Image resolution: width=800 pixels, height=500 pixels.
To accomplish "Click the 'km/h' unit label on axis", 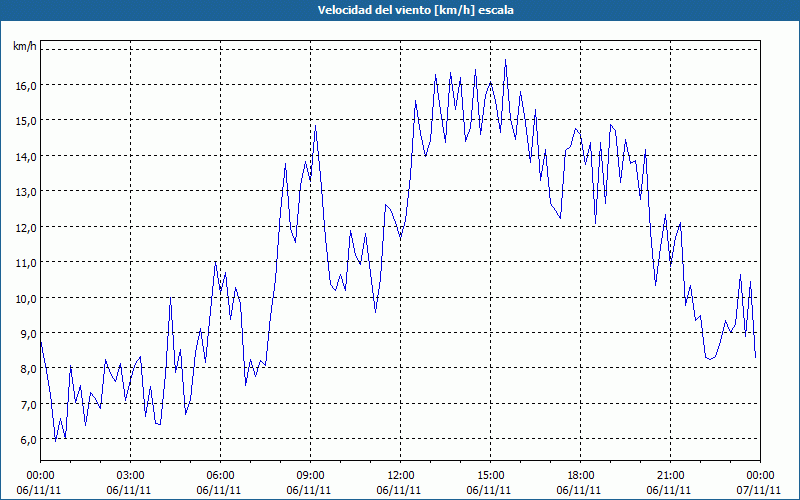I will [24, 46].
